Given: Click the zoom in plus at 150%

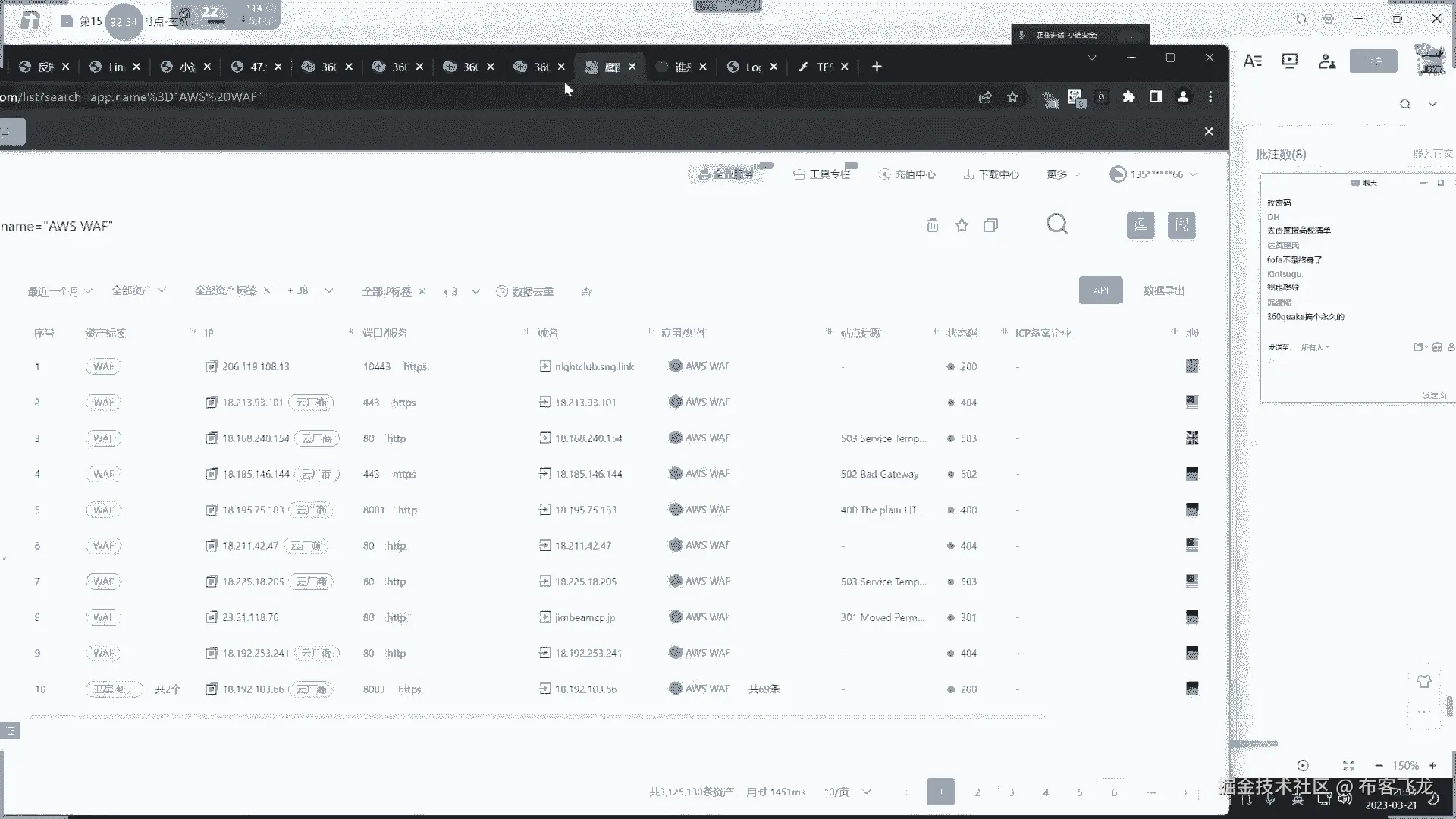Looking at the screenshot, I should tap(1432, 766).
